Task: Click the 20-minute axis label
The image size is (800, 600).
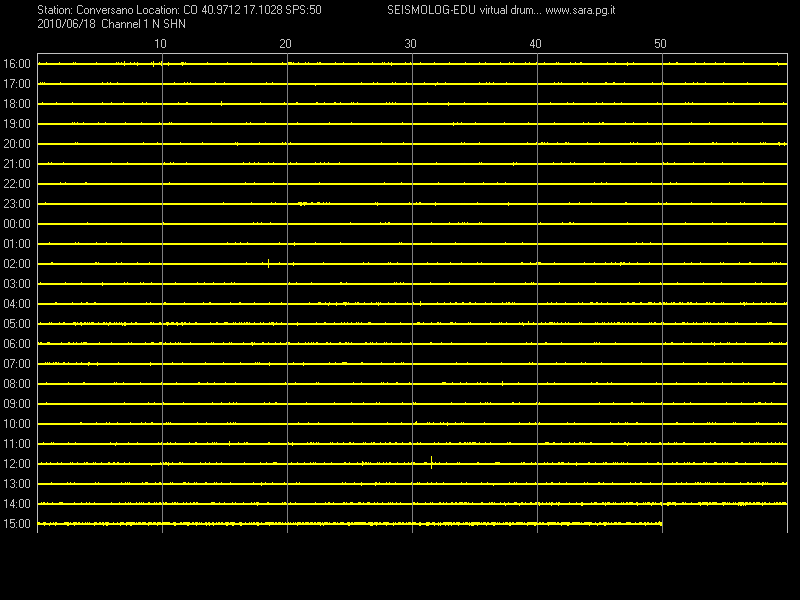Action: click(285, 44)
